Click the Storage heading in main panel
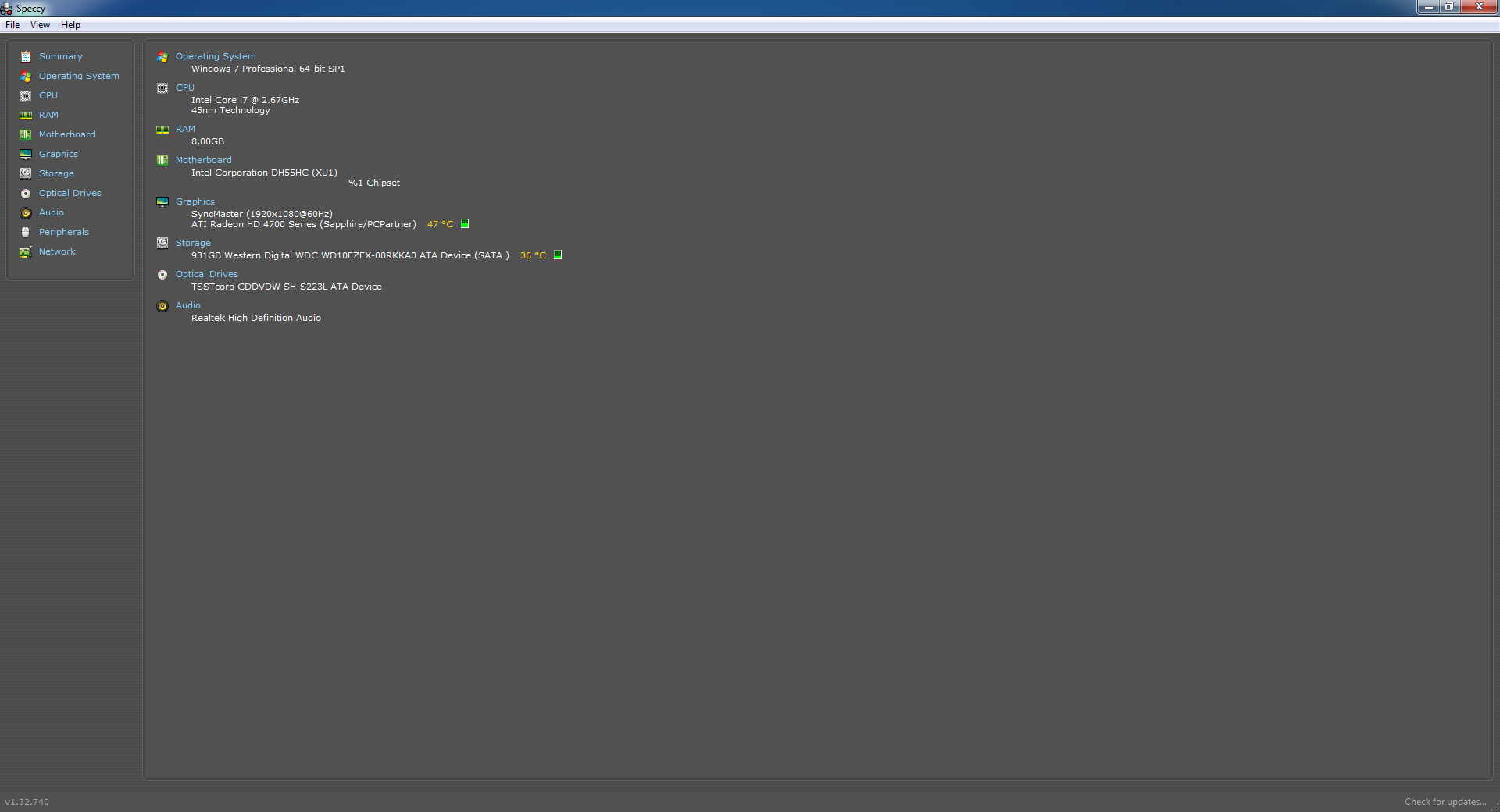The height and width of the screenshot is (812, 1500). tap(193, 243)
